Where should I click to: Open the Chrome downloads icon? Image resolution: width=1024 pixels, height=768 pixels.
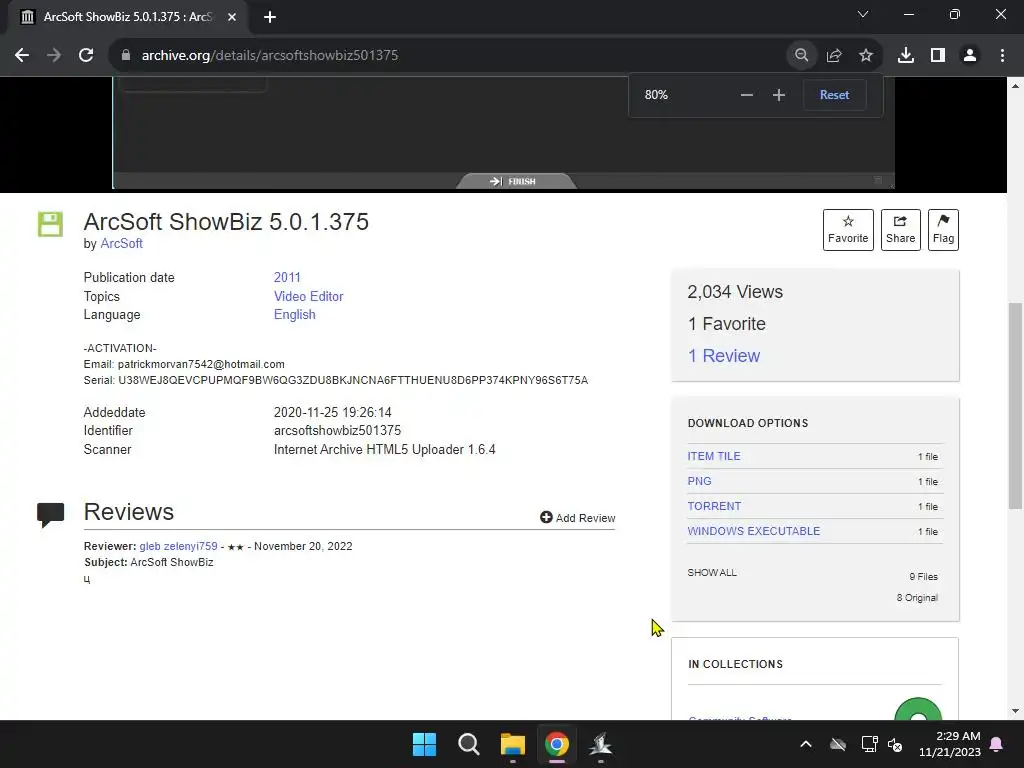pyautogui.click(x=906, y=56)
